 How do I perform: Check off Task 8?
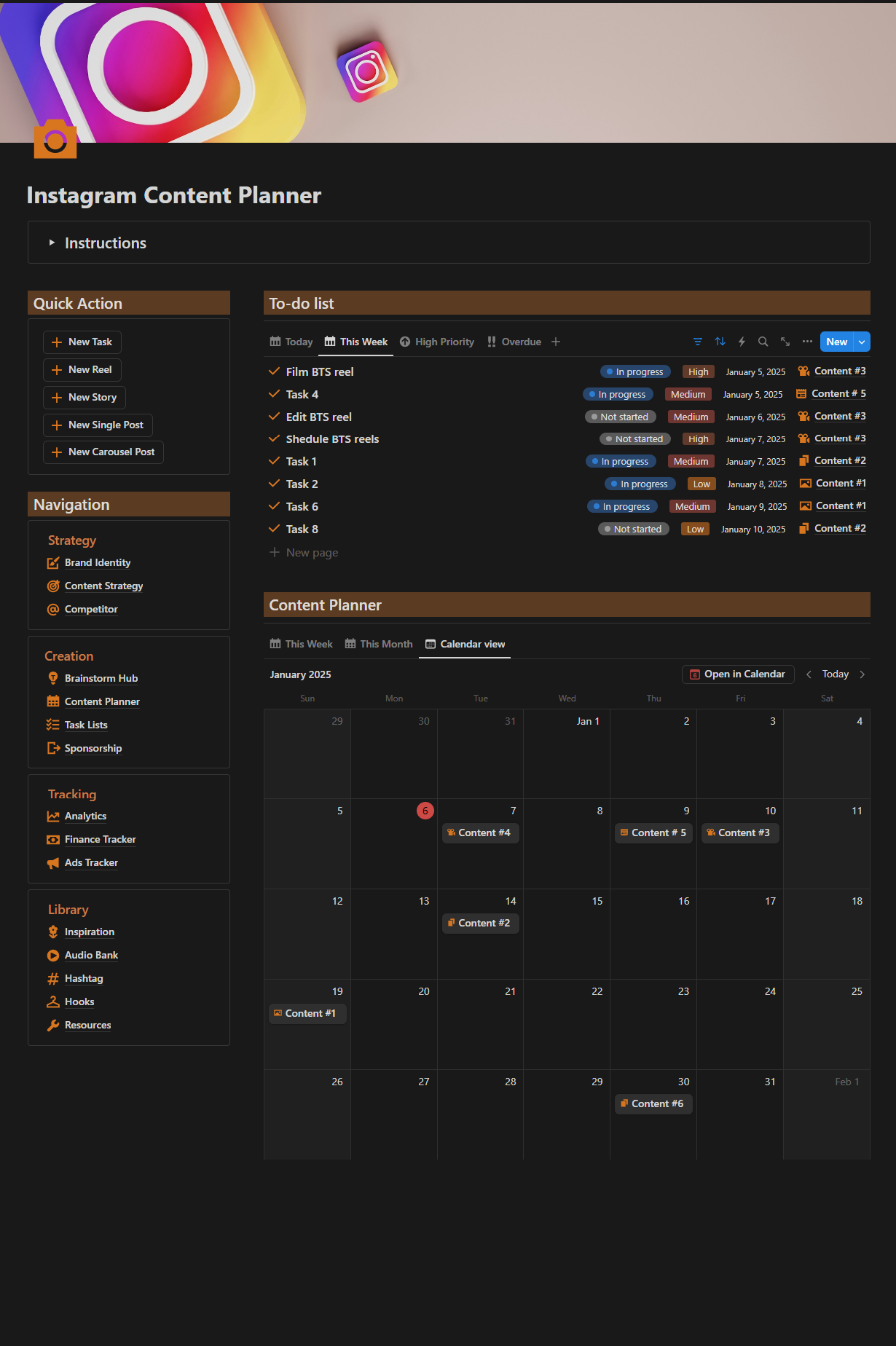tap(275, 529)
